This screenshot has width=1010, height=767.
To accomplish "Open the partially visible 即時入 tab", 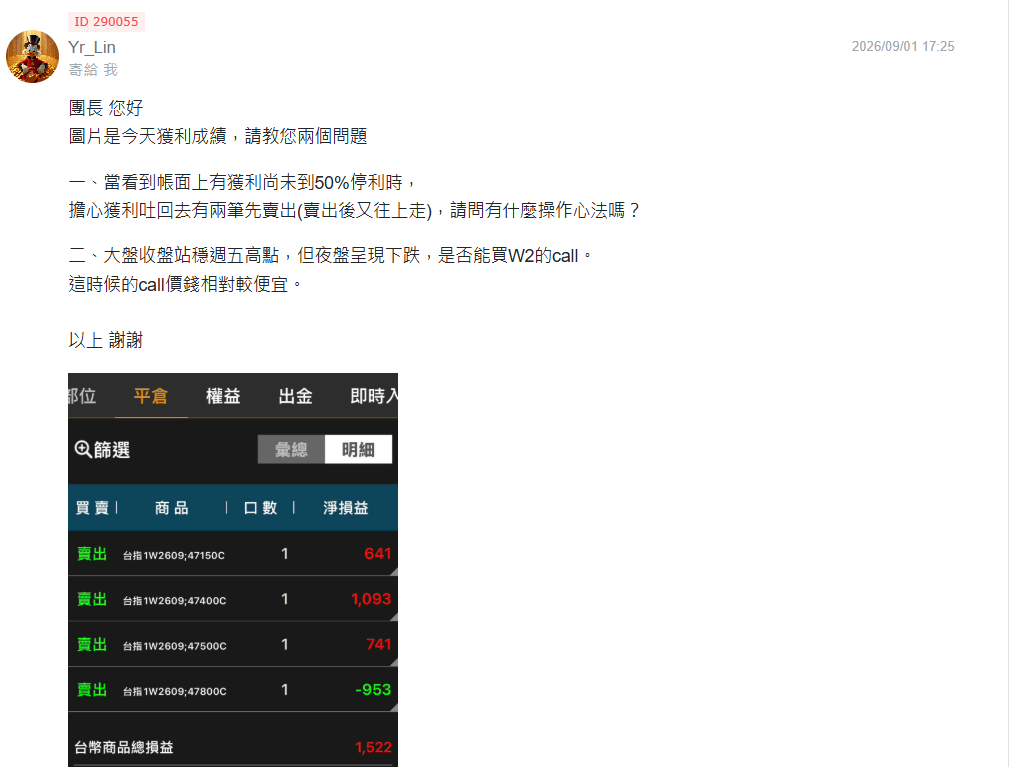I will pyautogui.click(x=374, y=395).
